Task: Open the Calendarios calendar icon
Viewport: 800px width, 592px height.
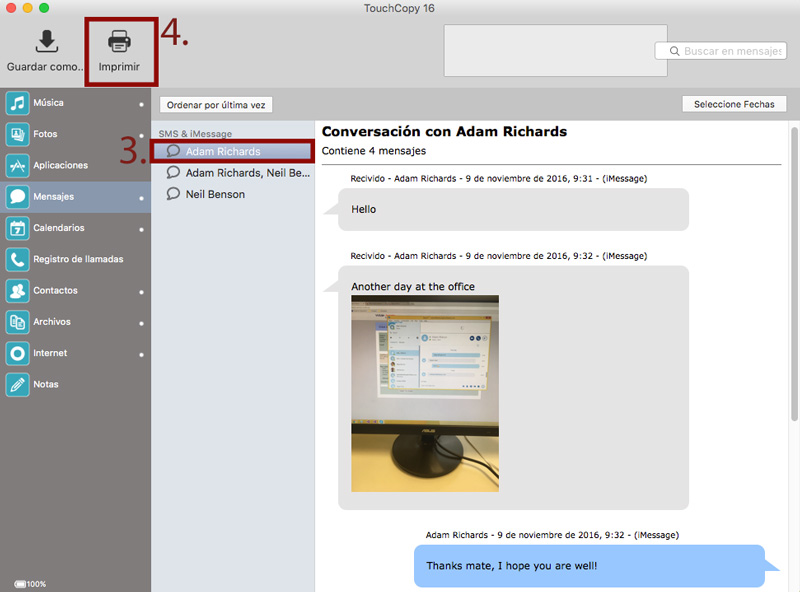Action: [17, 228]
